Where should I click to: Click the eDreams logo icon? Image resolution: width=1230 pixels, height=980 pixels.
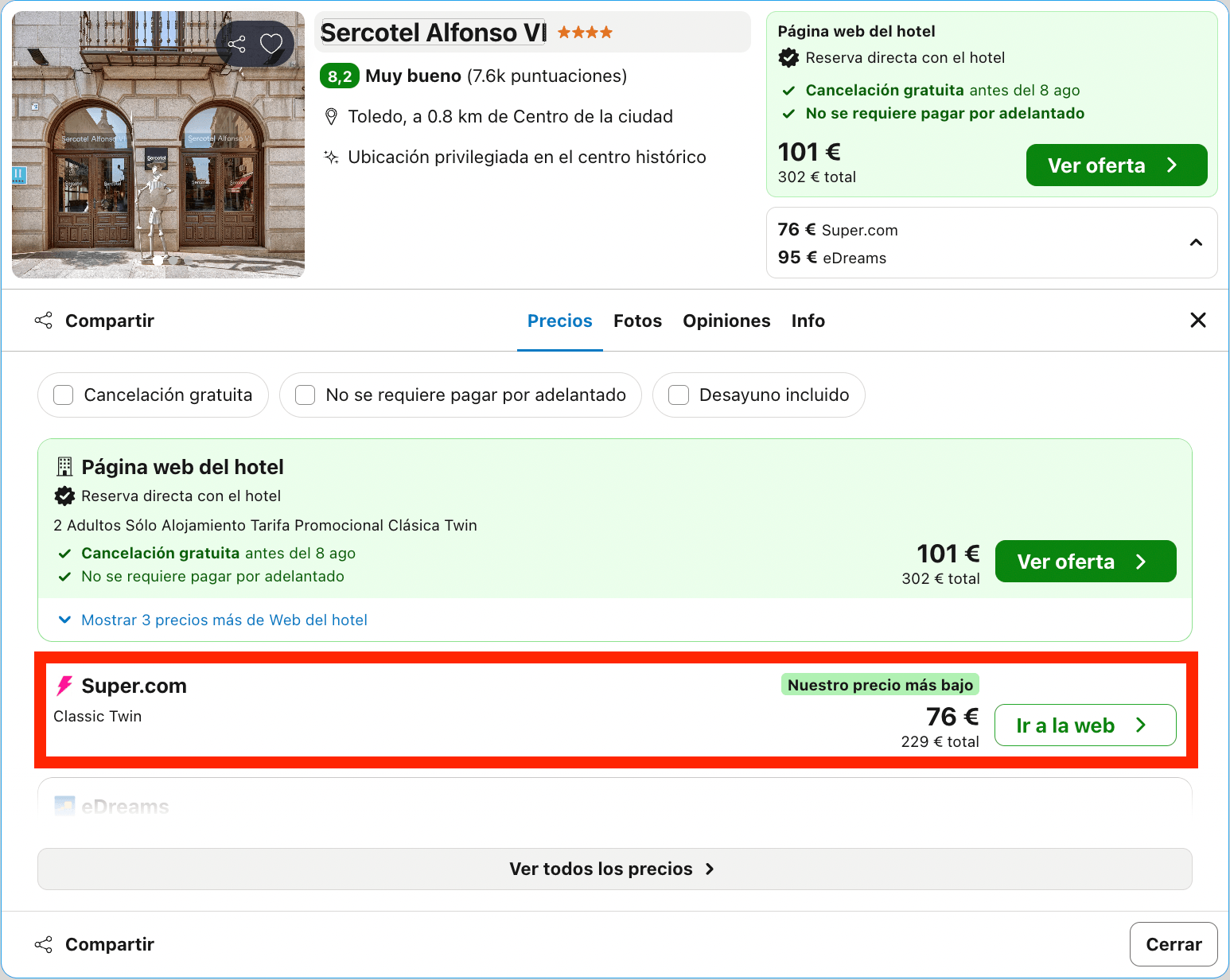(64, 806)
